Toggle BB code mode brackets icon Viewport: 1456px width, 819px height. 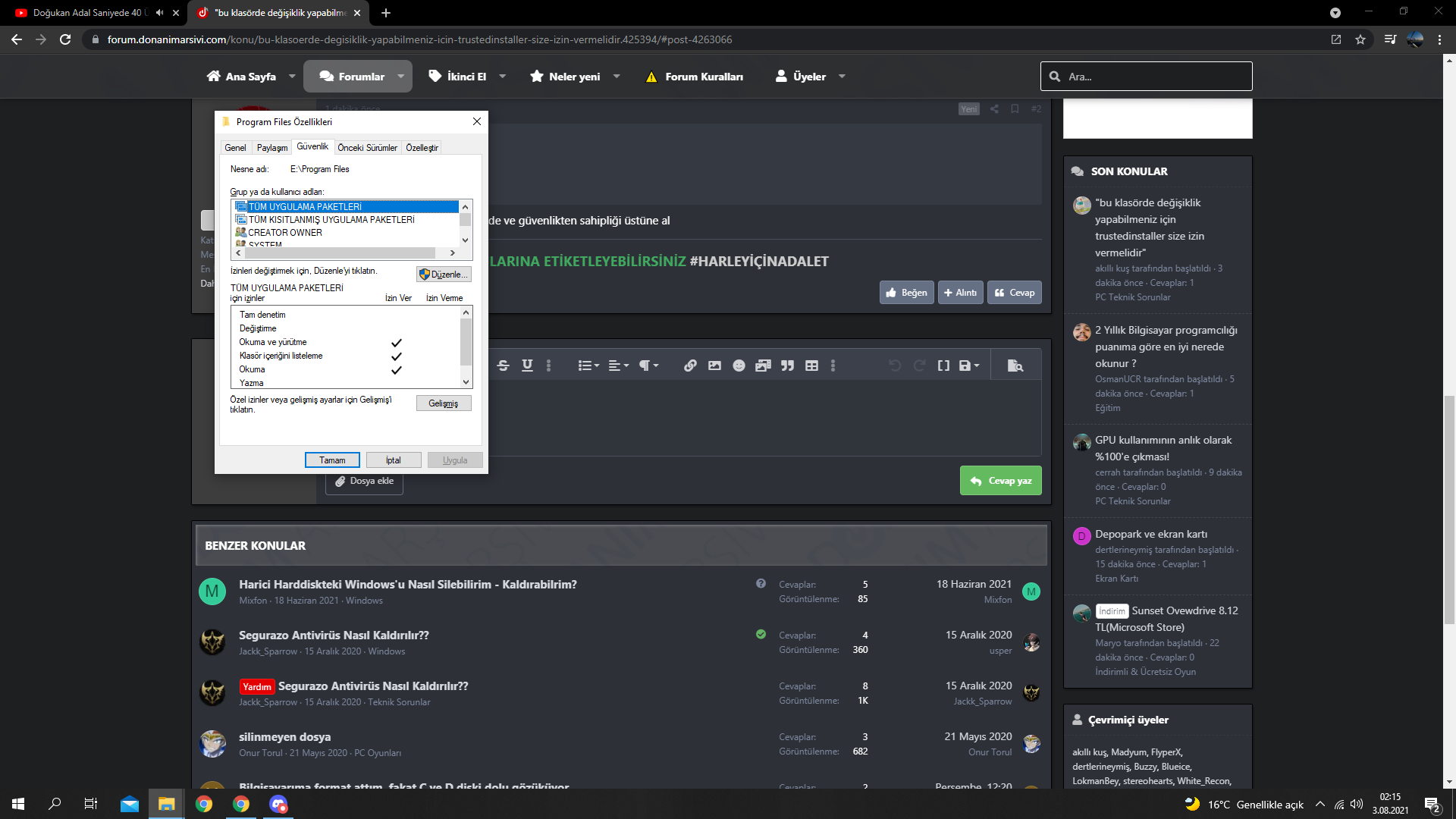pos(943,366)
